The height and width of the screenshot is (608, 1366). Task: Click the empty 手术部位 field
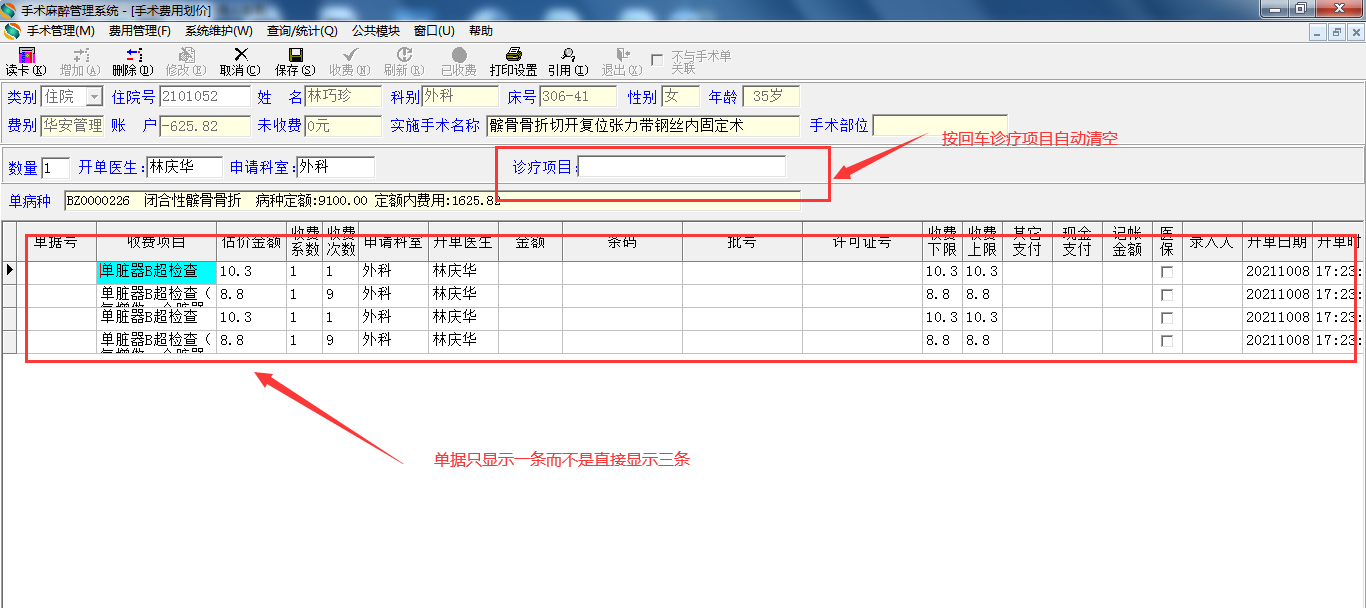coord(940,126)
